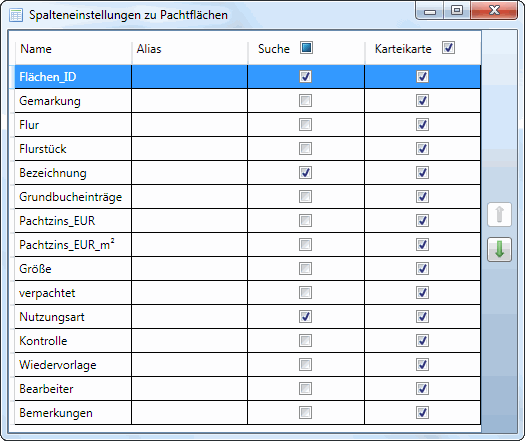Toggle the Karteikarte header select-all checkbox
The image size is (525, 441).
point(448,48)
